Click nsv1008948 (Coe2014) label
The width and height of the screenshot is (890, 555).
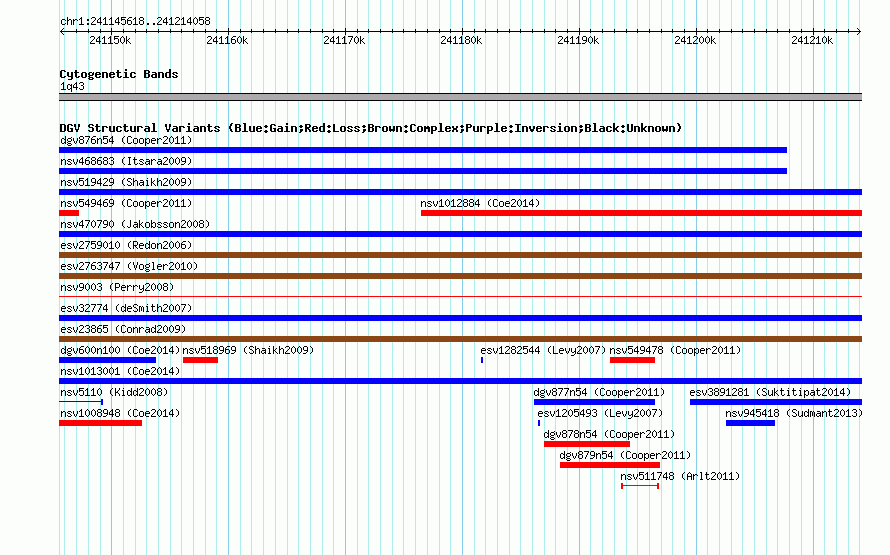click(120, 413)
